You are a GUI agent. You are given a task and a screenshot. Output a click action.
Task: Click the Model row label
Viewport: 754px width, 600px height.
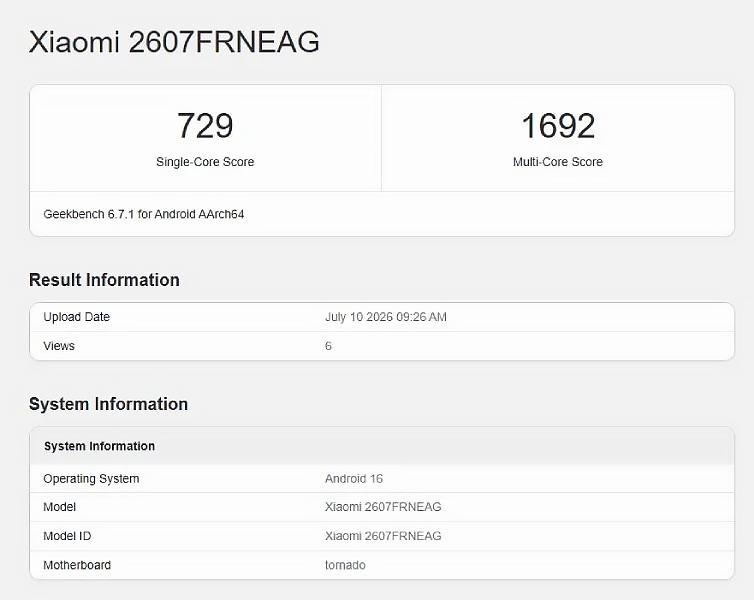[60, 507]
